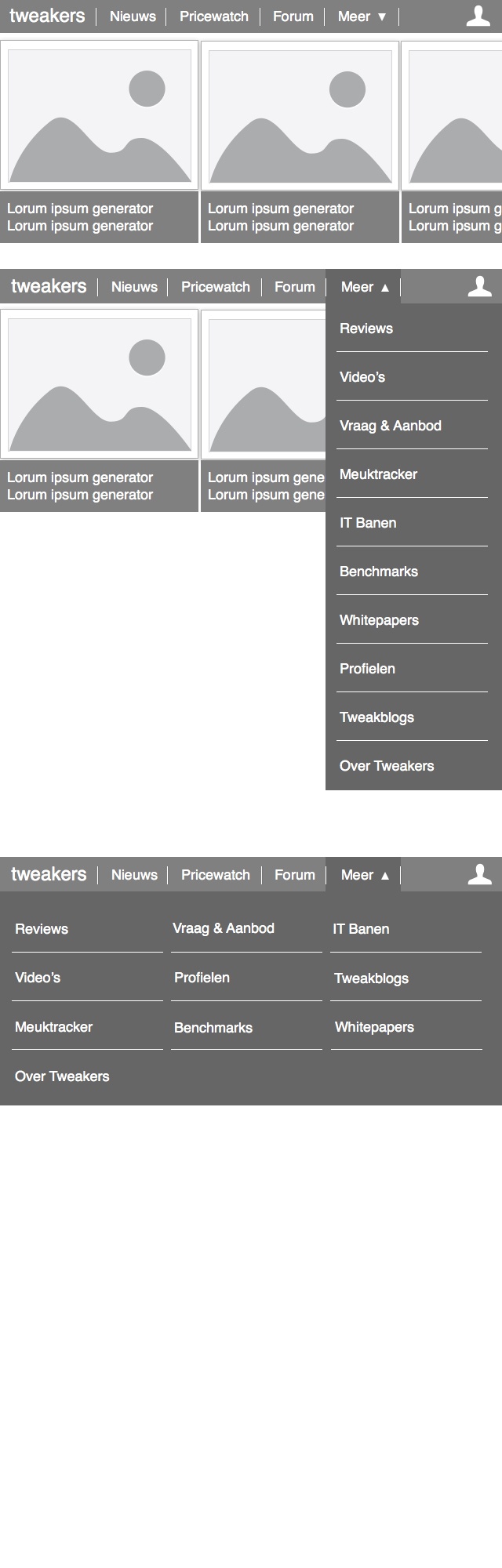Choose Tweakblogs in the three-column menu
The width and height of the screenshot is (502, 1568).
(x=371, y=978)
